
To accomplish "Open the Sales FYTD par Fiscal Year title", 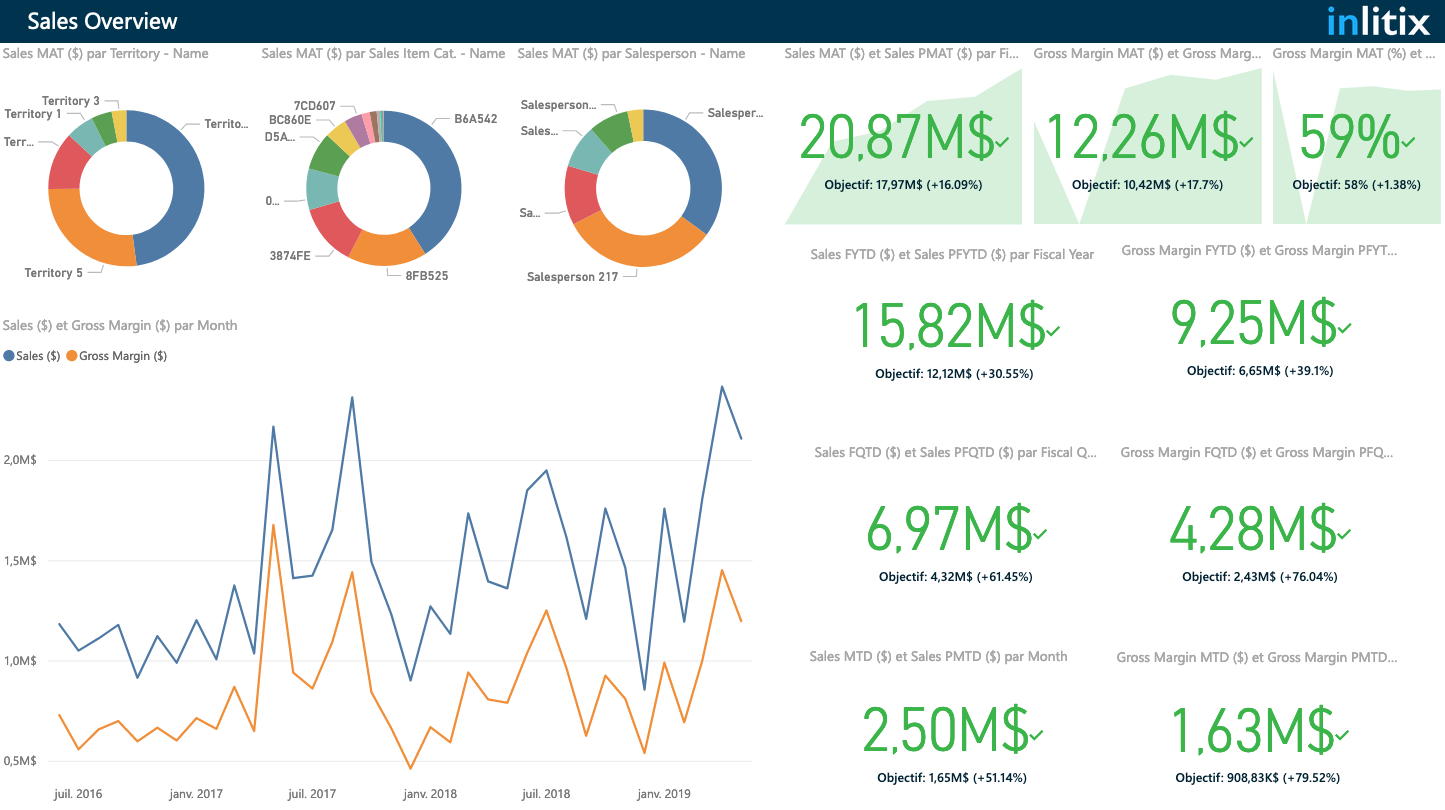I will (952, 254).
